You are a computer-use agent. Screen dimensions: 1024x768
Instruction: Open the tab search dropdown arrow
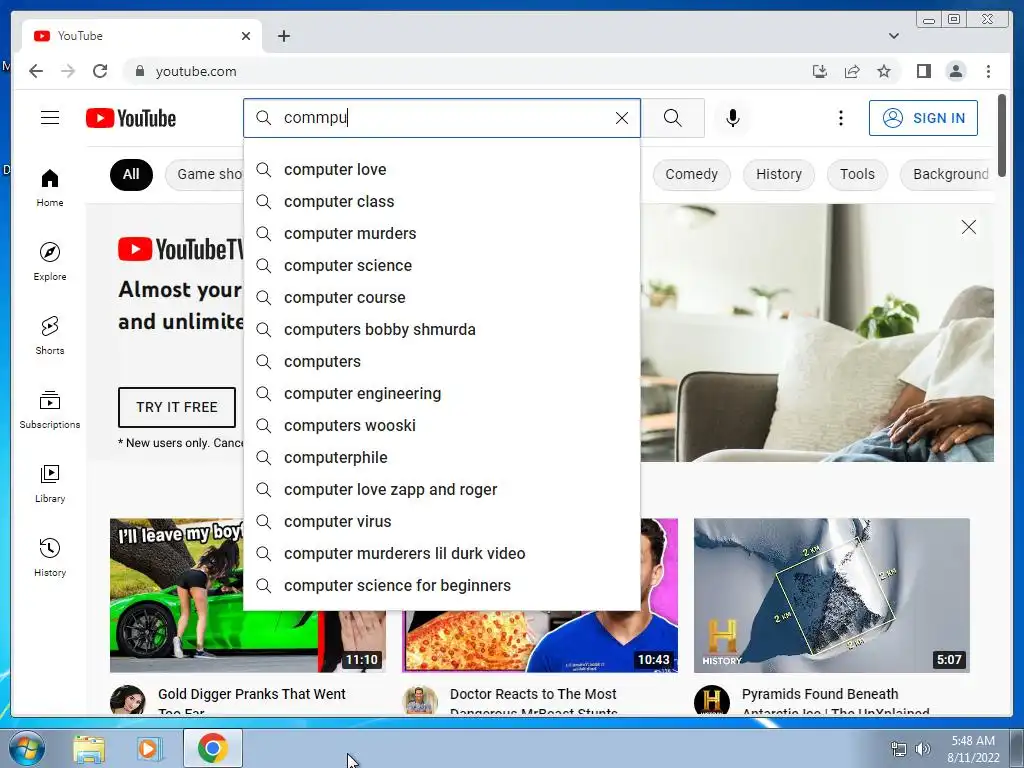coord(894,36)
